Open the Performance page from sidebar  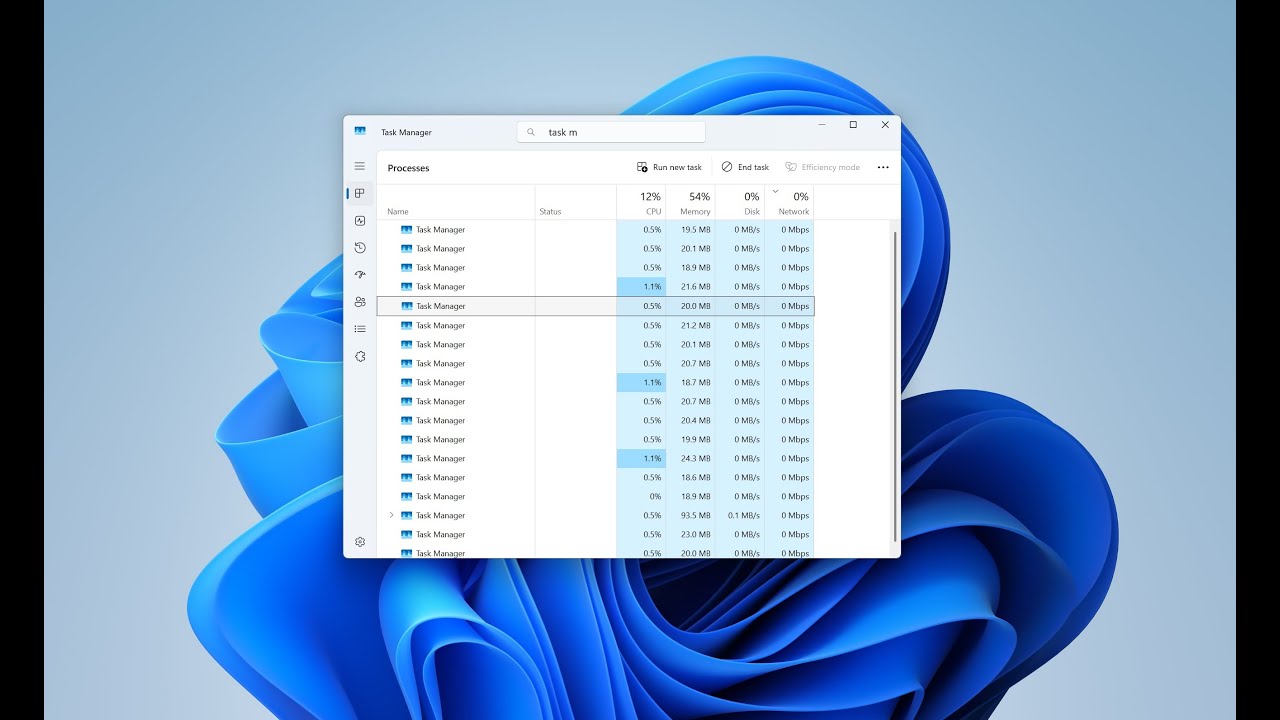tap(360, 220)
